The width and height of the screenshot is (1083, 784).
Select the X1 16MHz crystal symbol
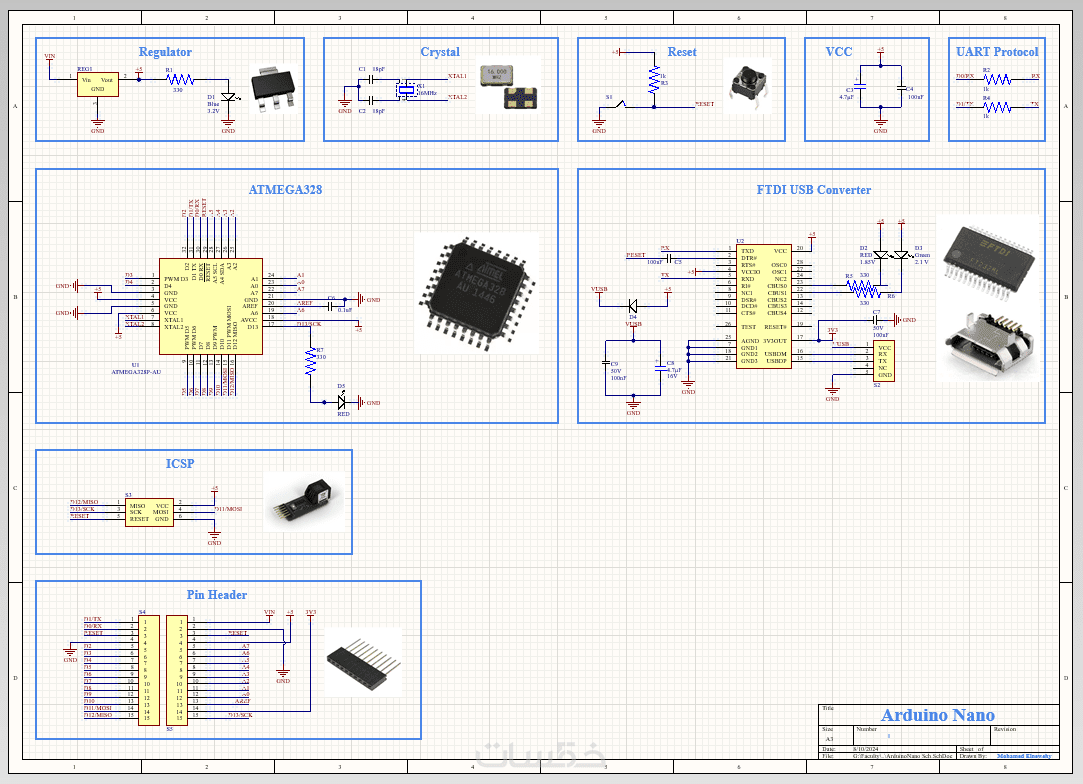(x=407, y=90)
